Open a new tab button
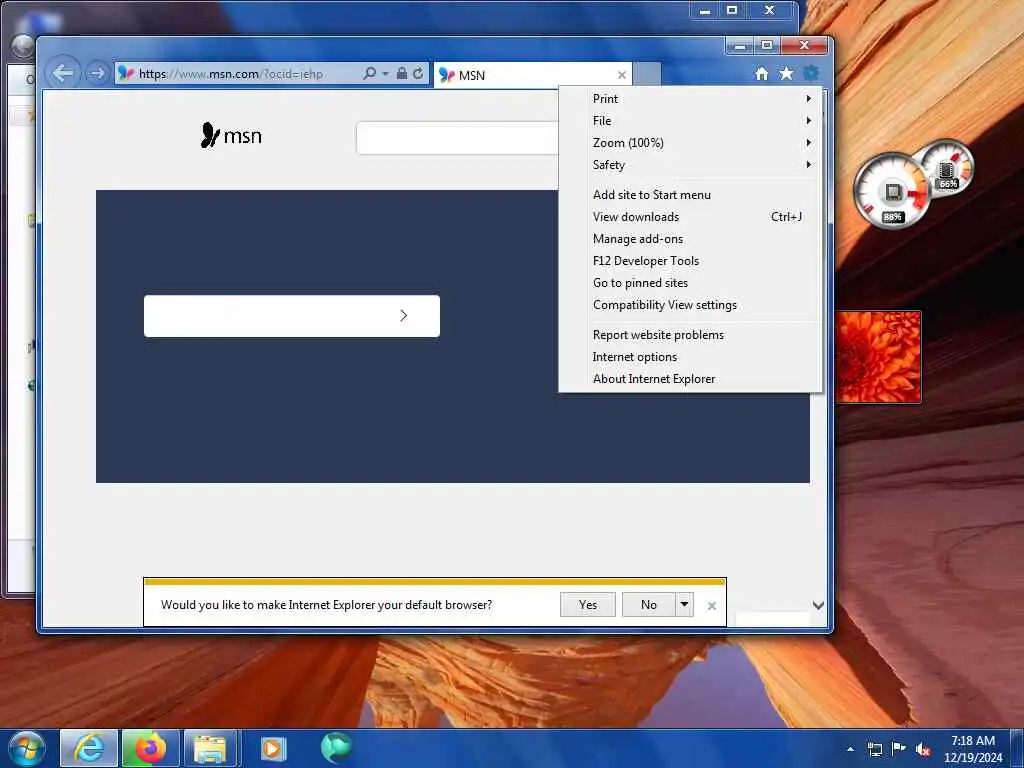 click(x=647, y=74)
